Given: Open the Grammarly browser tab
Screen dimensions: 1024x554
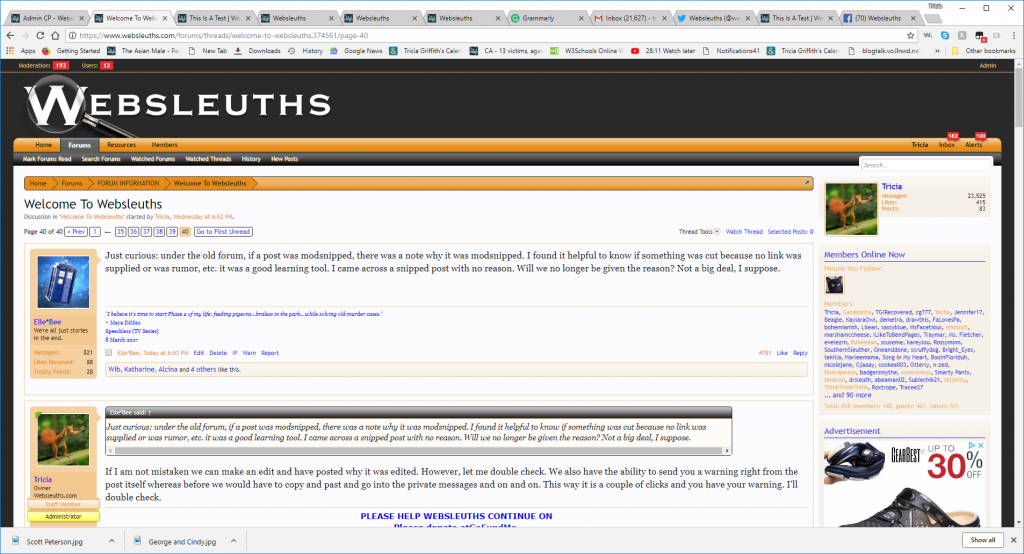Looking at the screenshot, I should (x=545, y=18).
